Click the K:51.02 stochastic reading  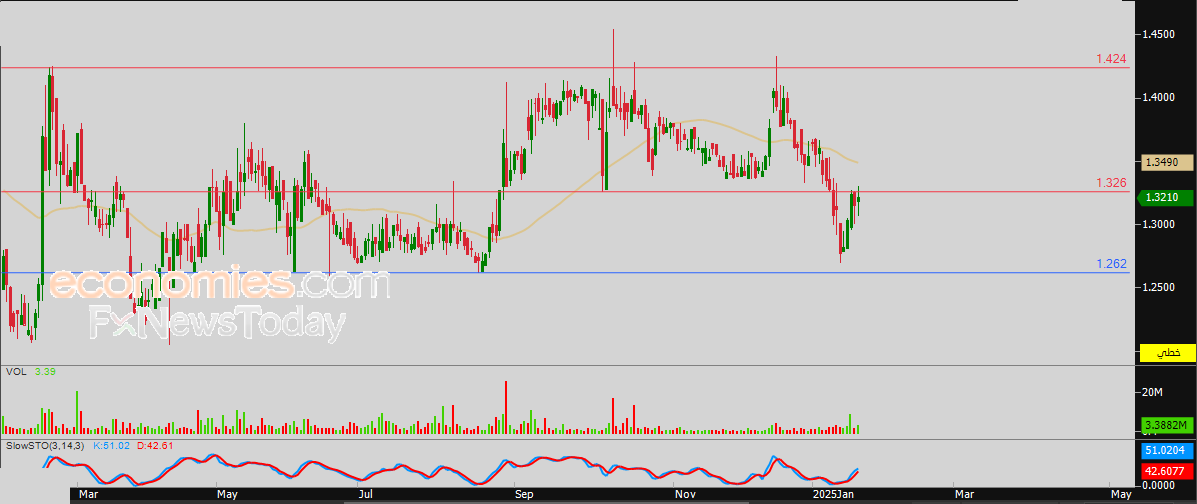click(x=112, y=444)
